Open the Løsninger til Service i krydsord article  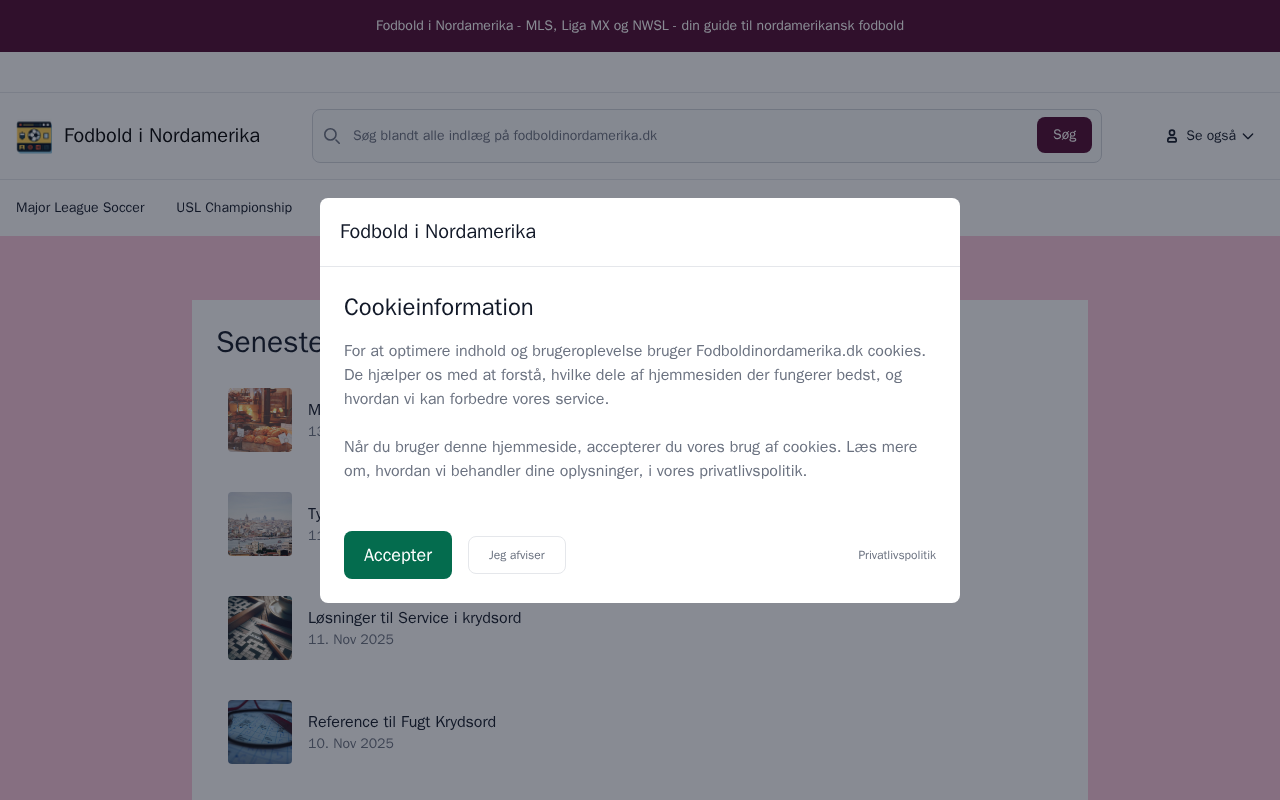click(x=414, y=618)
